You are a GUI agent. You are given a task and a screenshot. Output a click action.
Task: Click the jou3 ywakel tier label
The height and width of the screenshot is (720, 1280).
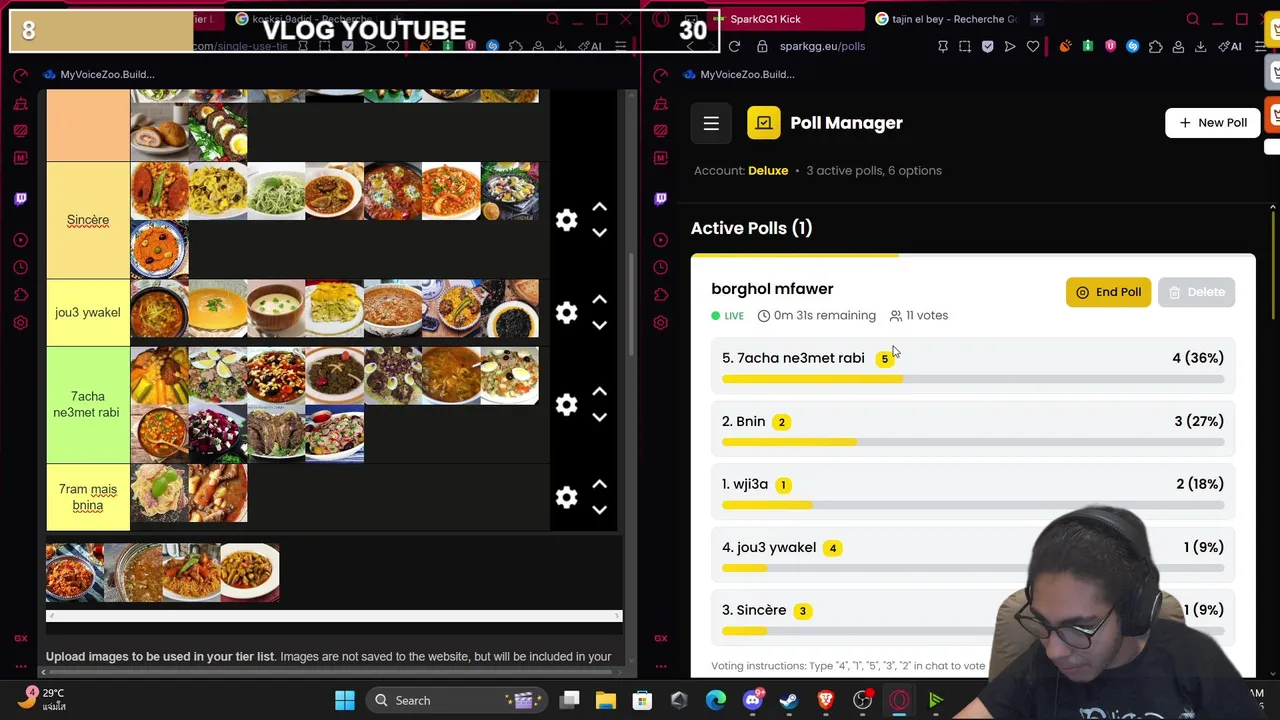point(88,313)
